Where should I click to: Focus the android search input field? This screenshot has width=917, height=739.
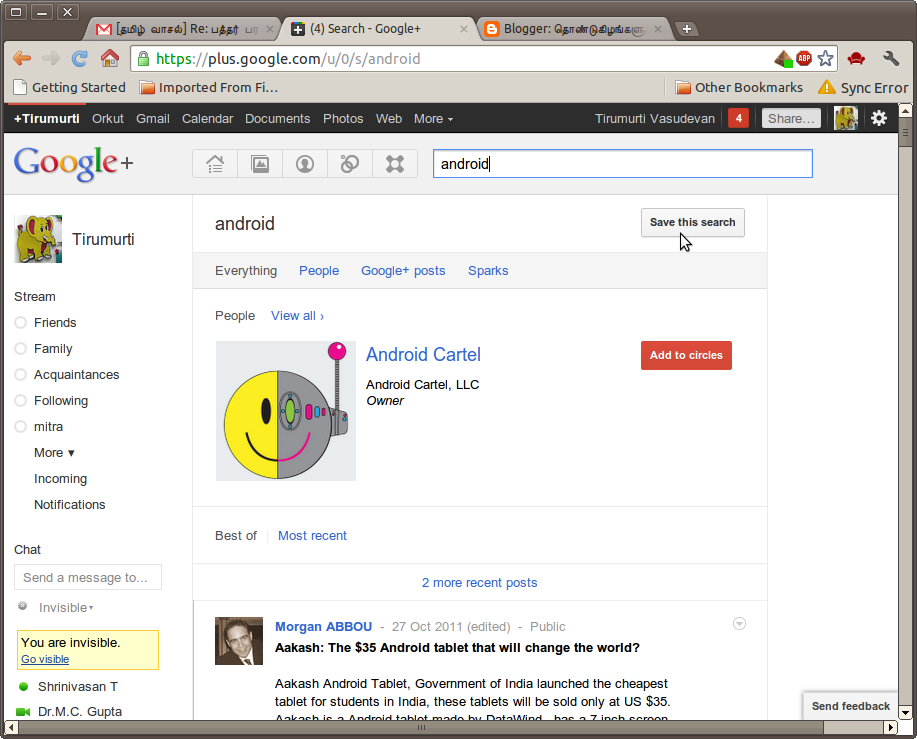point(622,164)
